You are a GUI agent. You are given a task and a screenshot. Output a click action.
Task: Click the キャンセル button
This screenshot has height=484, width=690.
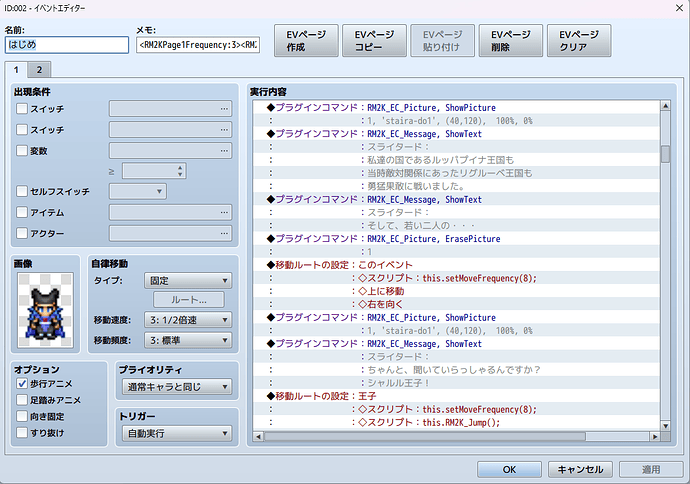coord(580,469)
